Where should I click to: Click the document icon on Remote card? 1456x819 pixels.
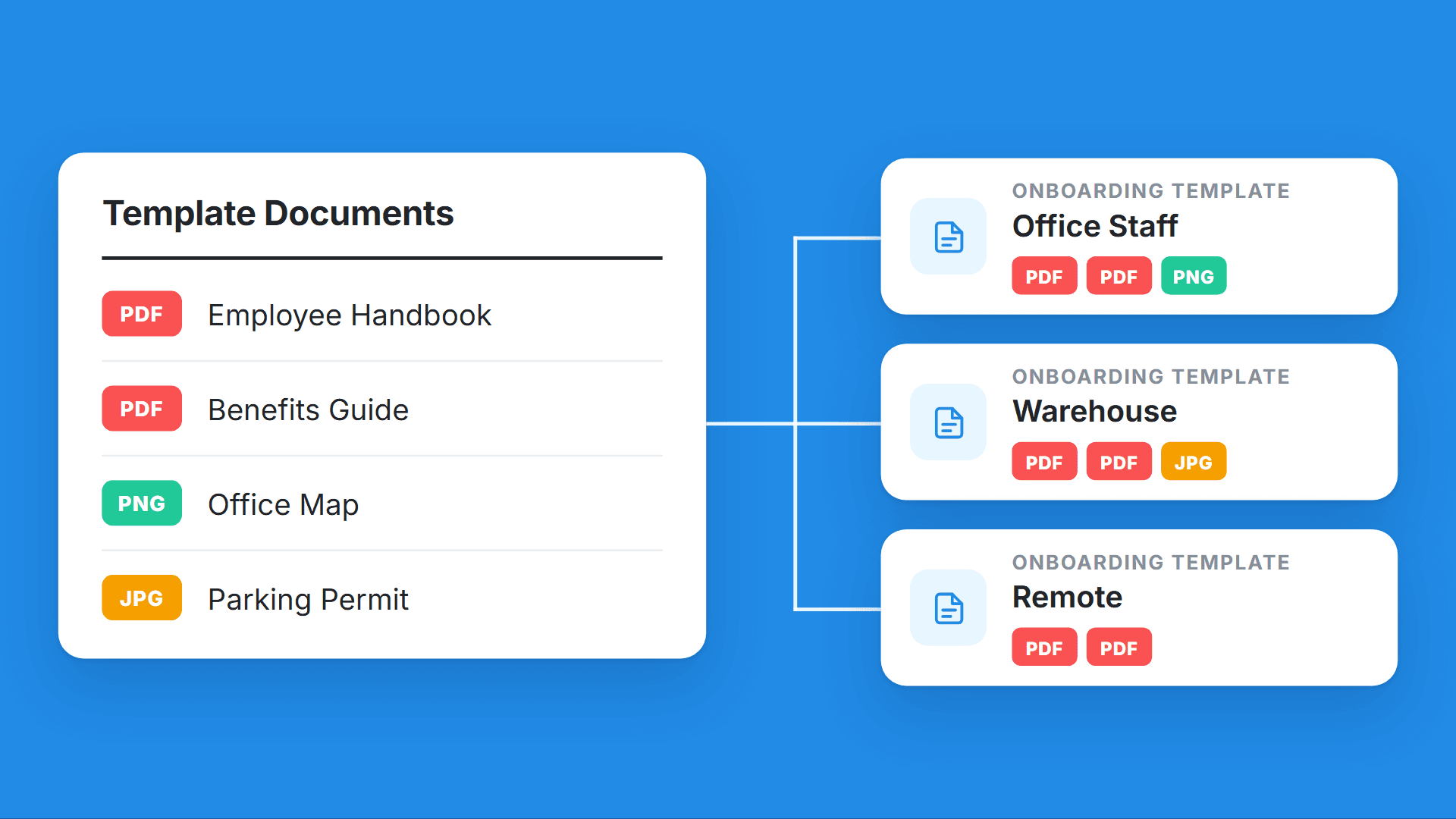coord(948,608)
